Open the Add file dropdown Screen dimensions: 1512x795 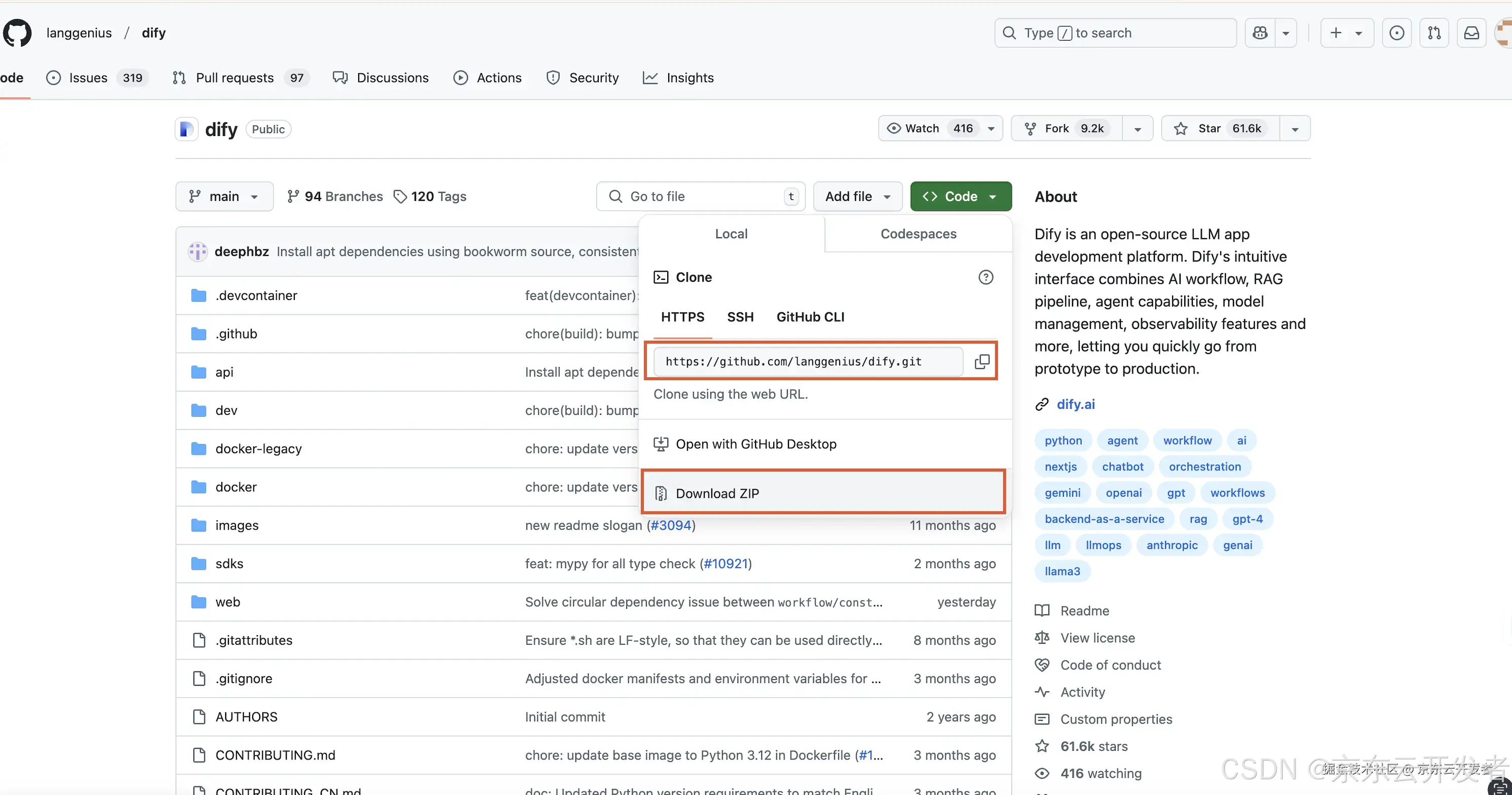857,196
